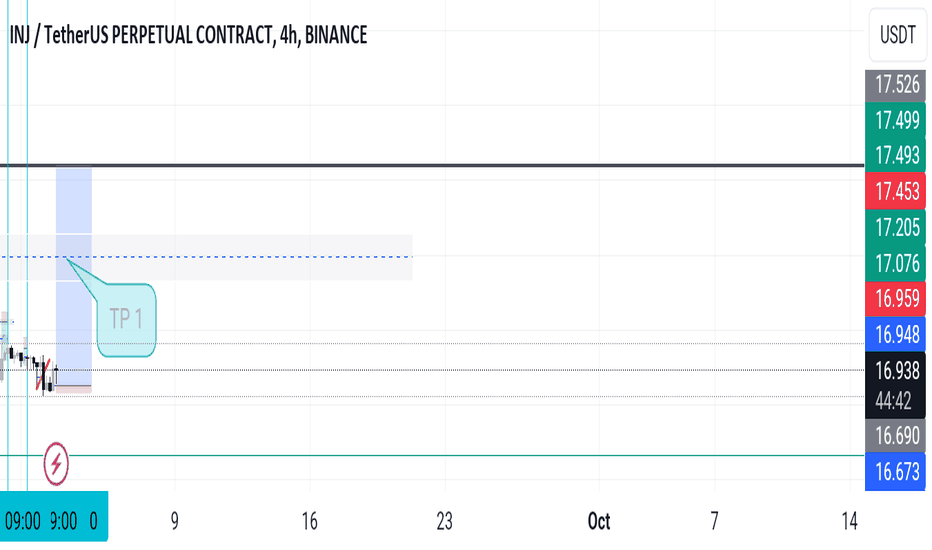Click the 23 date on time axis
The width and height of the screenshot is (932, 550).
coord(445,521)
